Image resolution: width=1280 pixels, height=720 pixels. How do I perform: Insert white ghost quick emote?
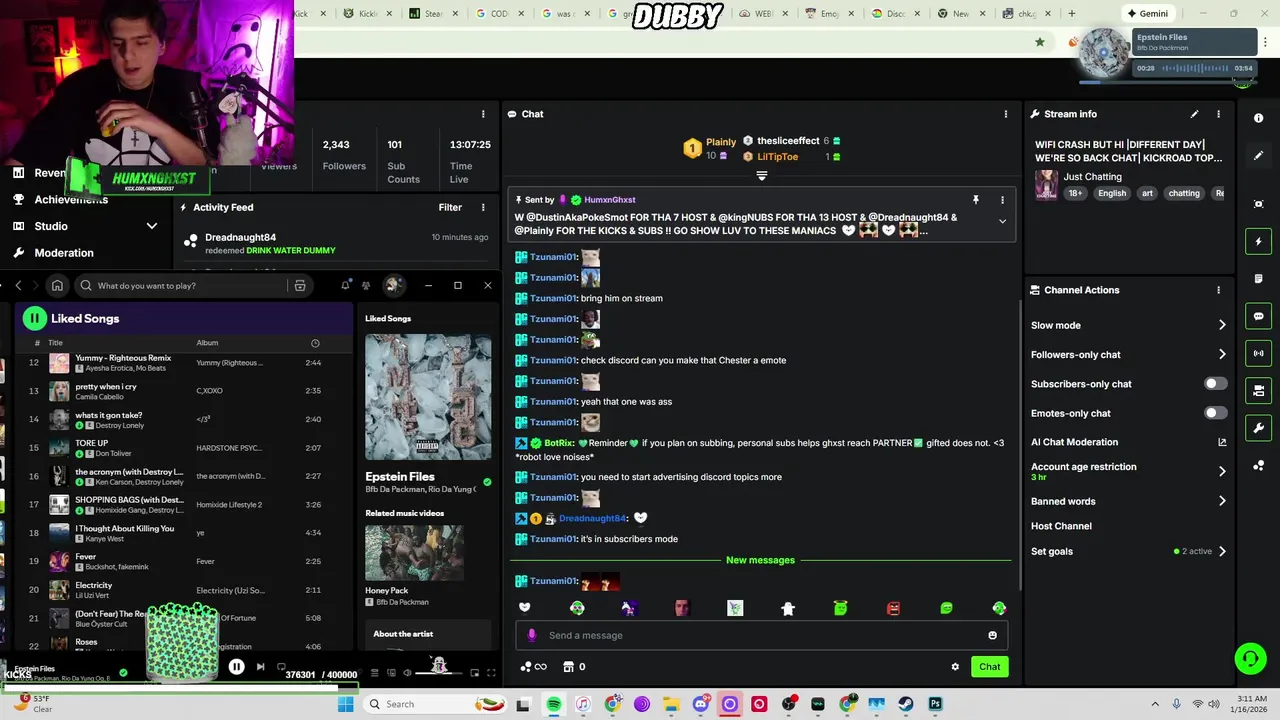pyautogui.click(x=787, y=608)
